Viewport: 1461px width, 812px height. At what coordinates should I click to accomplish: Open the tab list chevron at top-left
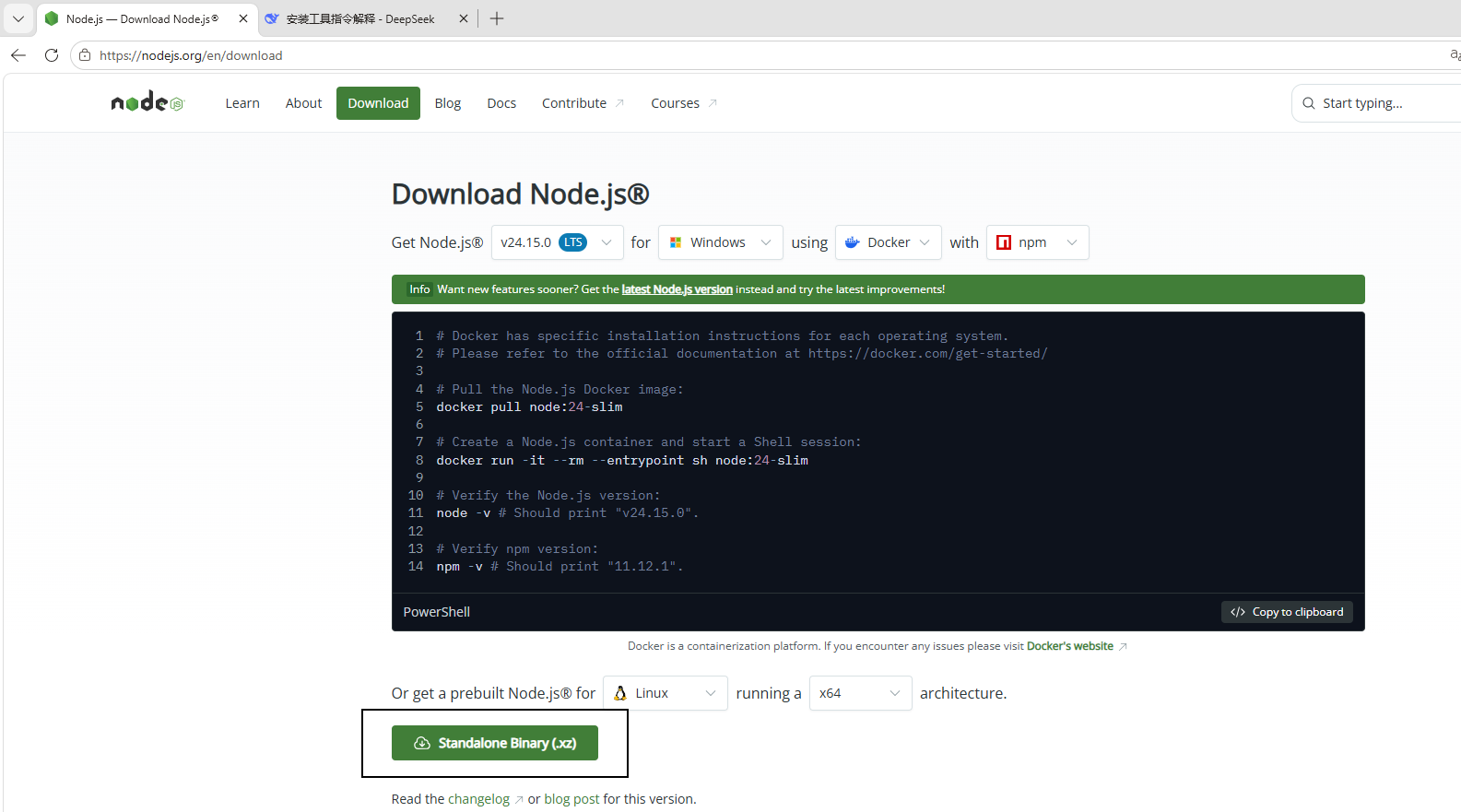click(18, 18)
